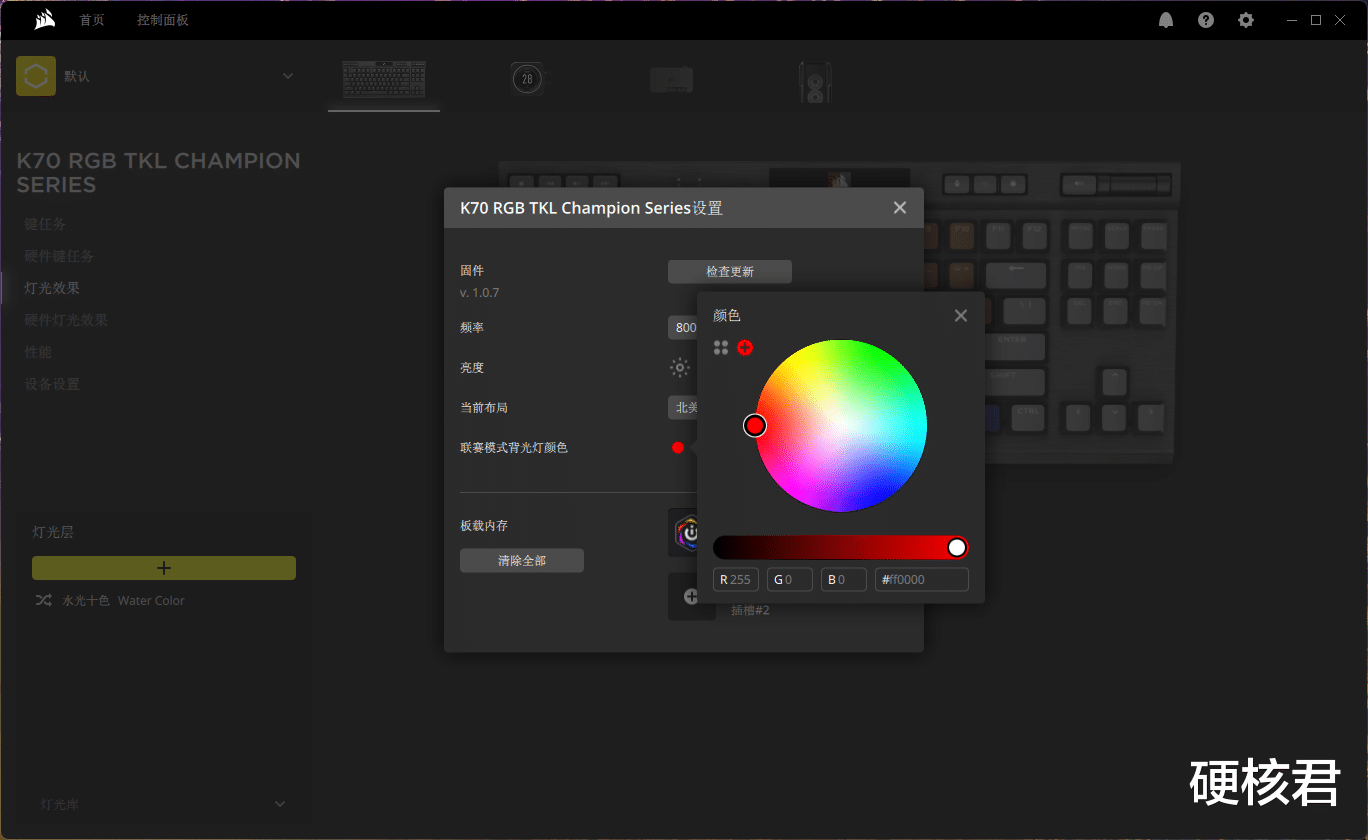
Task: Open the 默认 profile dropdown
Action: [288, 75]
